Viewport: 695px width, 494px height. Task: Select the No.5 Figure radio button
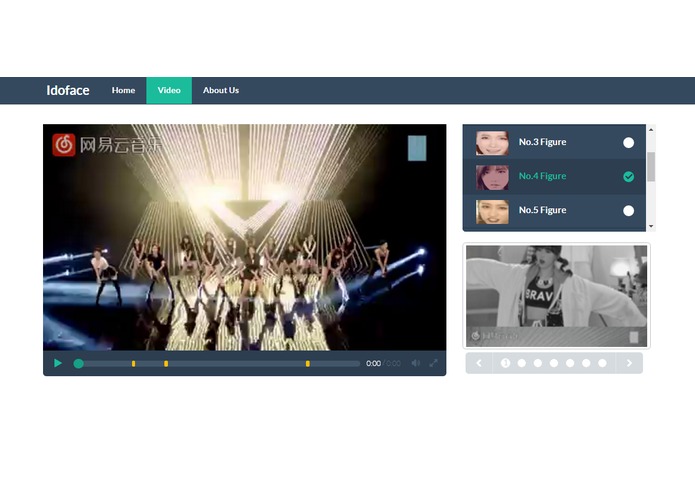tap(628, 211)
